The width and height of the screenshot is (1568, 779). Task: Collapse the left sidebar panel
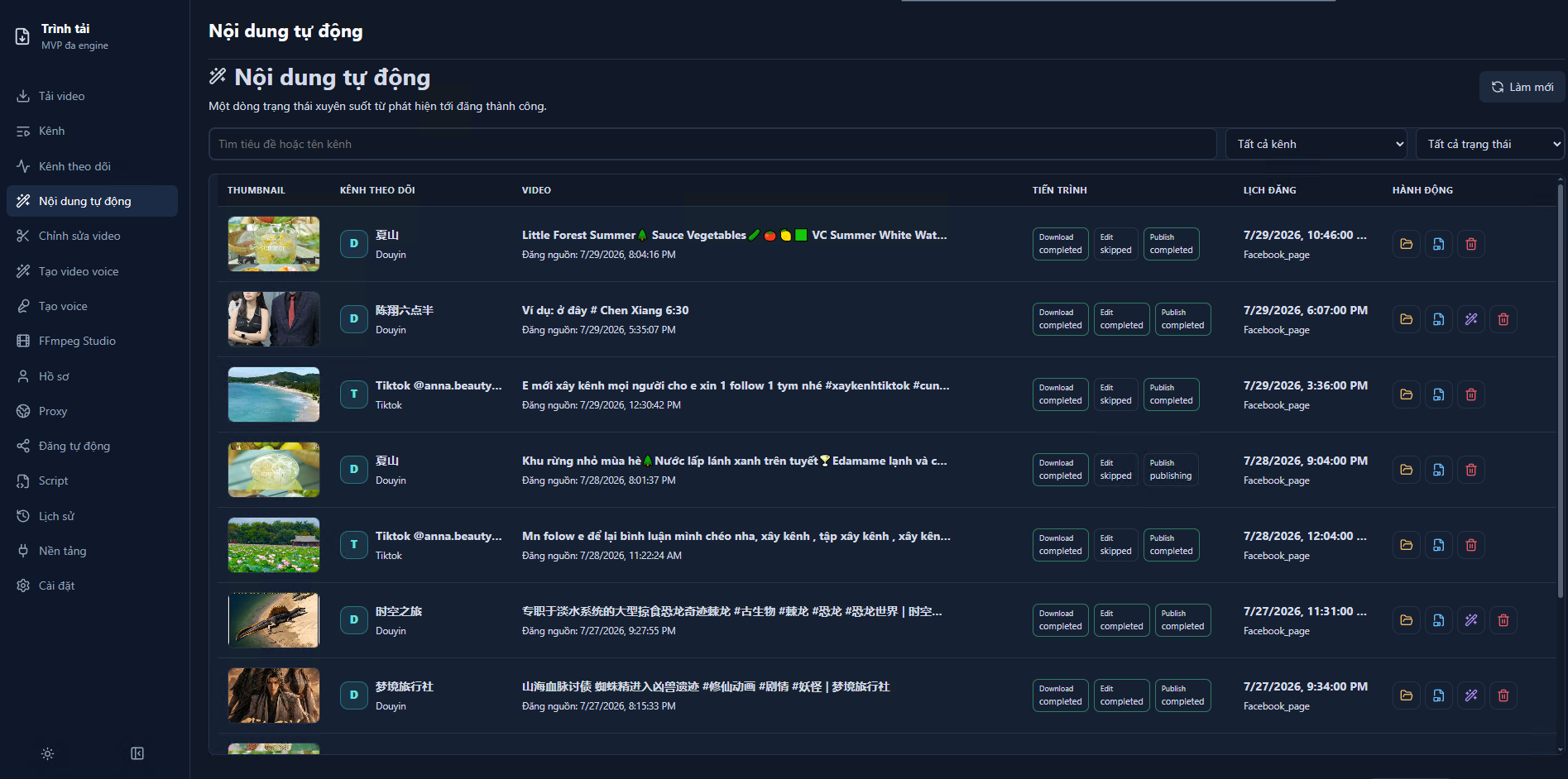pyautogui.click(x=137, y=753)
